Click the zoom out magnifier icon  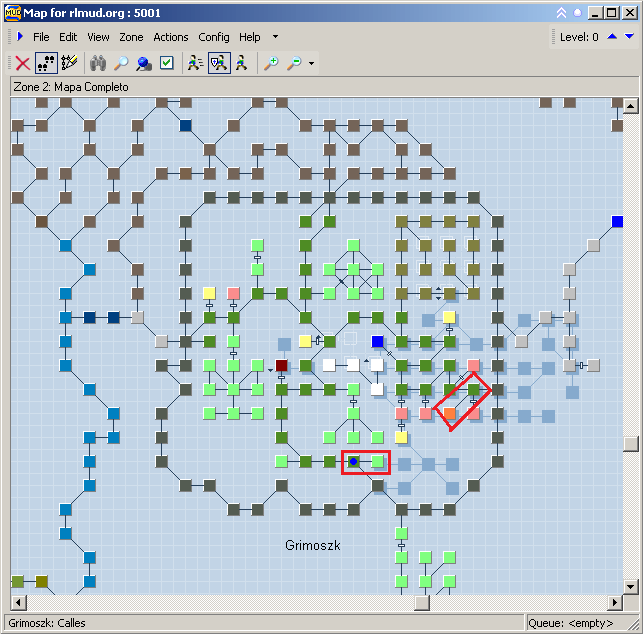pyautogui.click(x=294, y=63)
